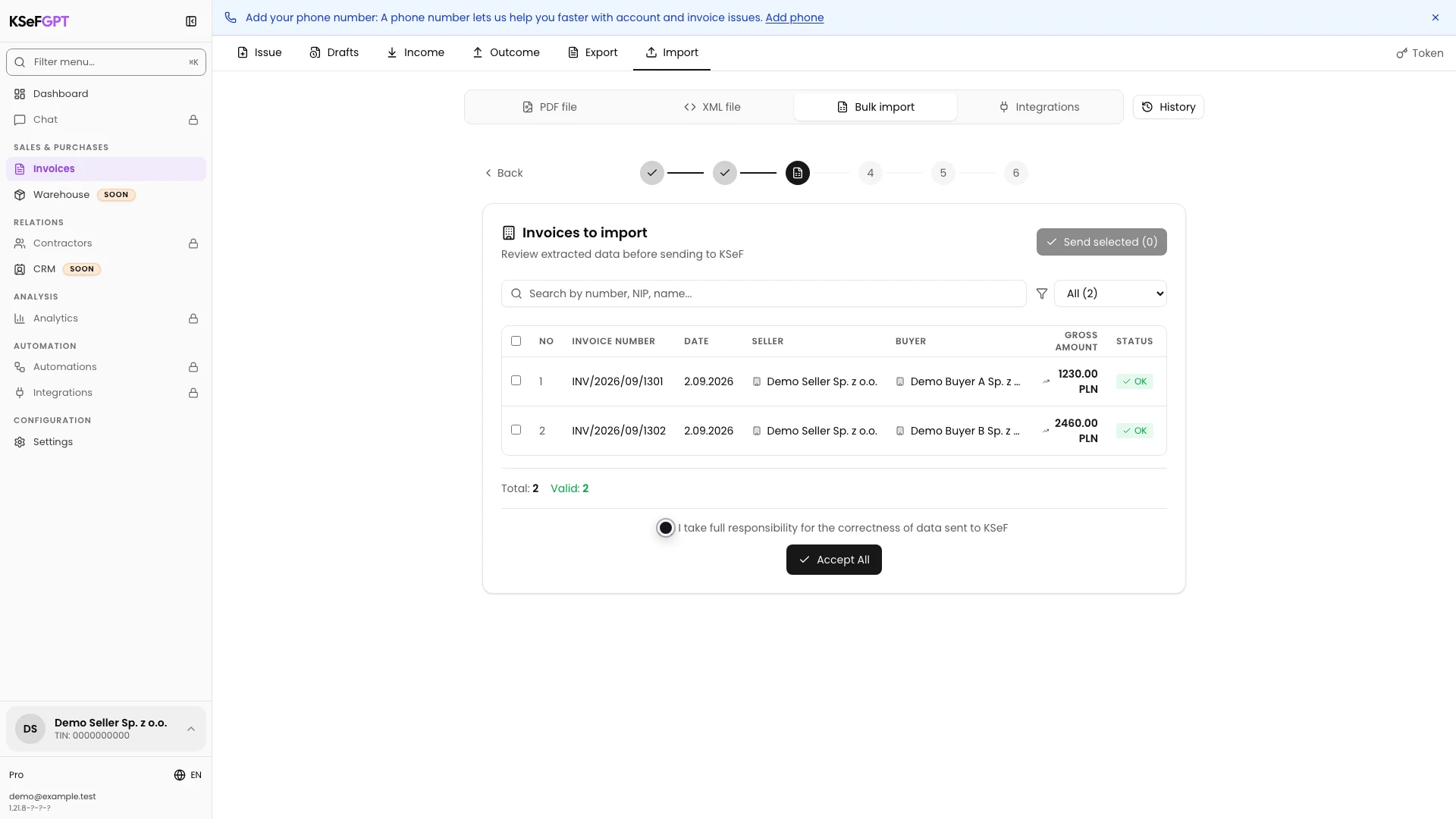Click the Automations lock icon
This screenshot has height=819, width=1456.
(x=193, y=367)
